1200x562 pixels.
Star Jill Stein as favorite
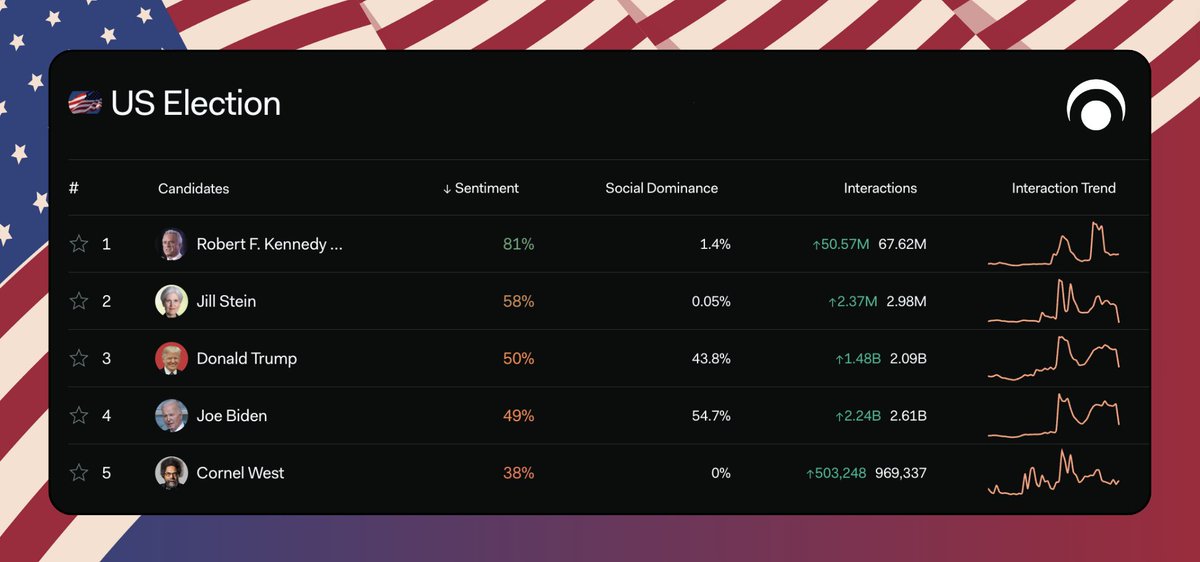79,301
